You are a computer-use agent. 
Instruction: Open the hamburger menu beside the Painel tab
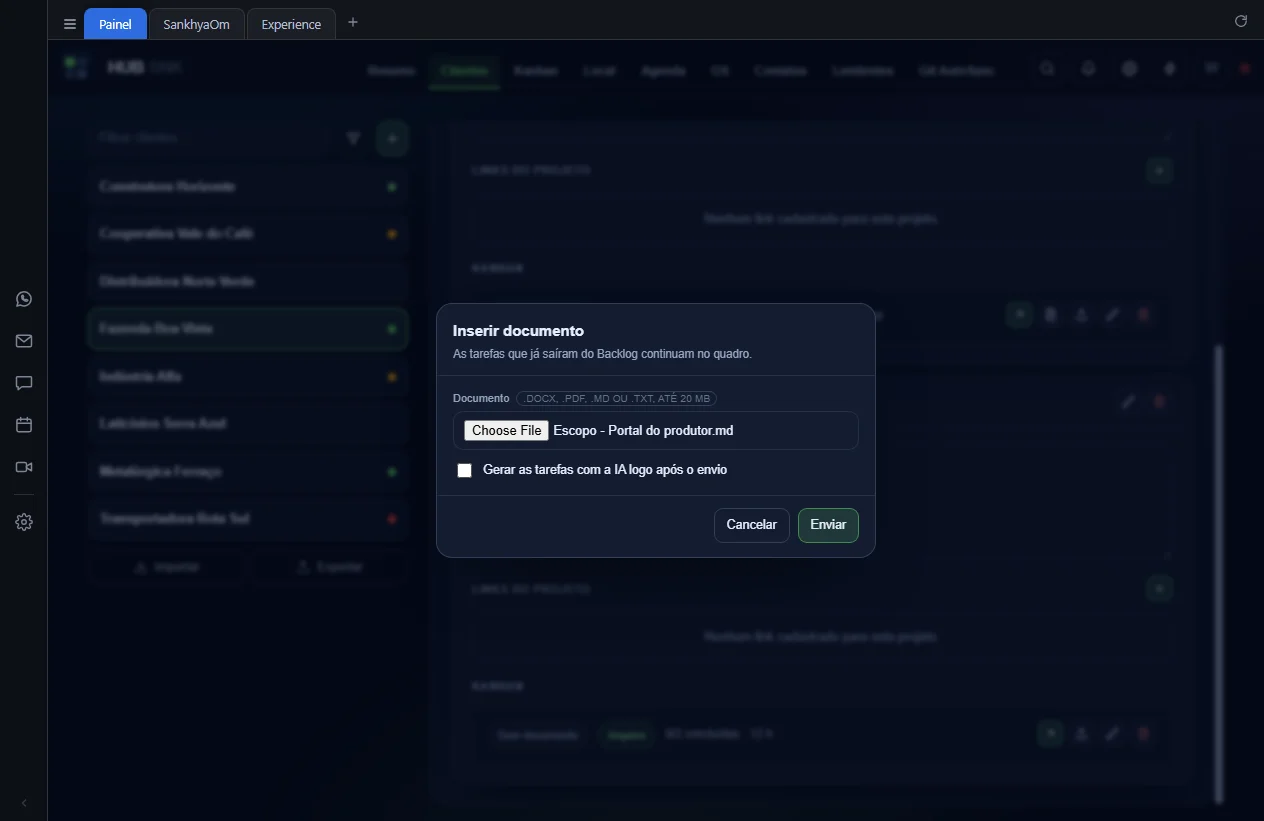tap(70, 24)
